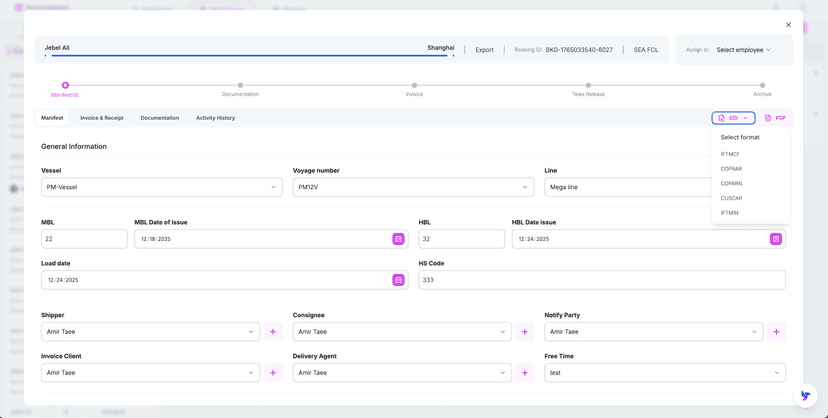The height and width of the screenshot is (418, 828).
Task: Open the HBL Date issue calendar icon
Action: tap(776, 239)
